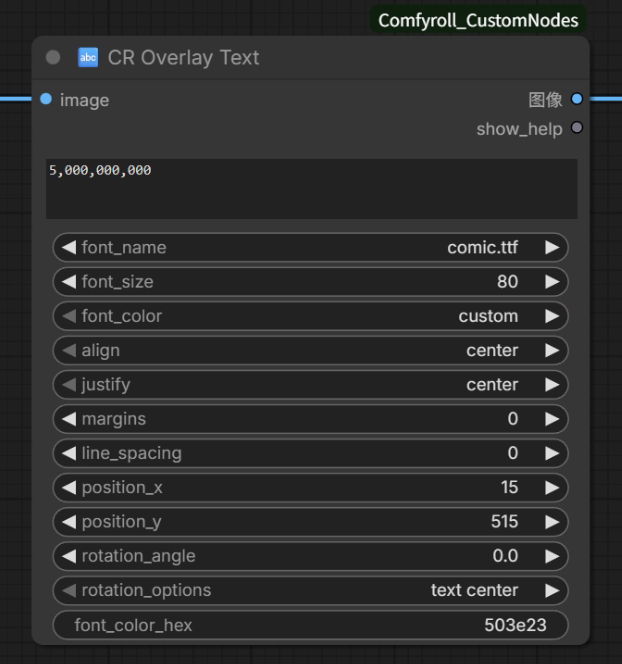Select previous font_name with left arrow
The height and width of the screenshot is (664, 622).
(69, 247)
